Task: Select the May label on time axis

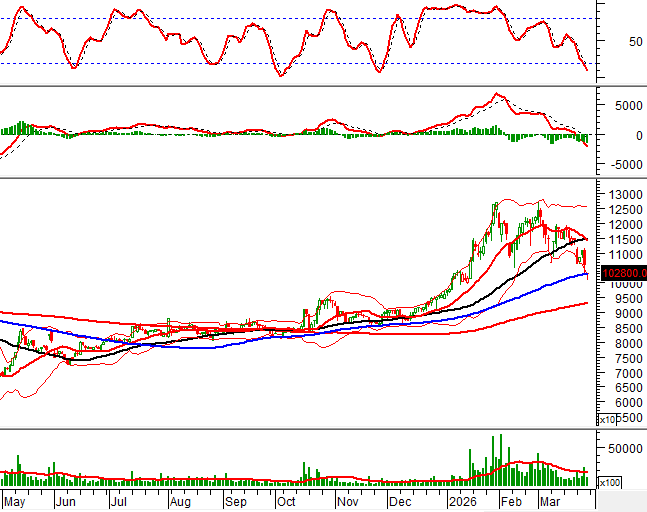Action: [14, 499]
